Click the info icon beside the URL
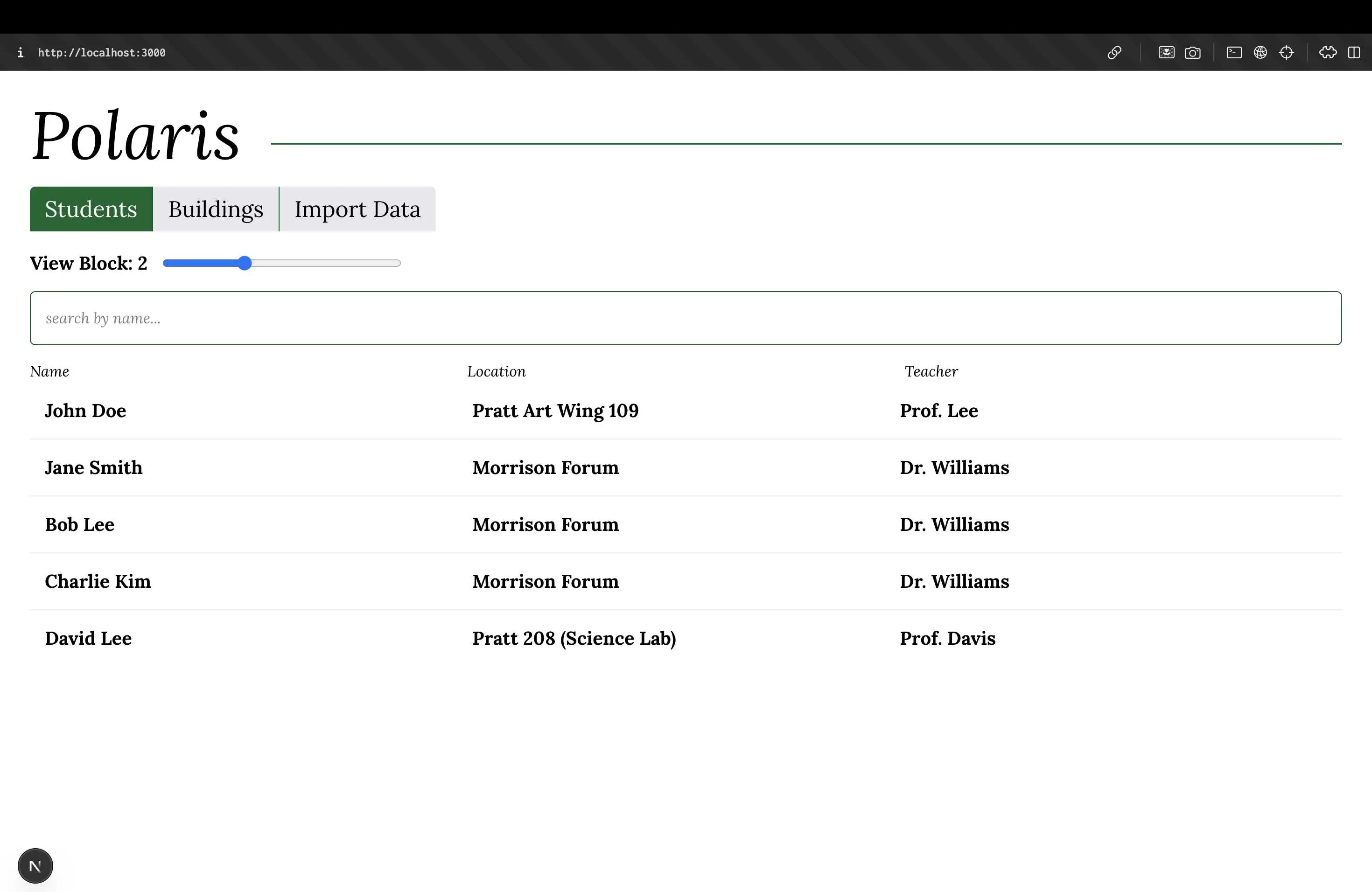 point(21,52)
